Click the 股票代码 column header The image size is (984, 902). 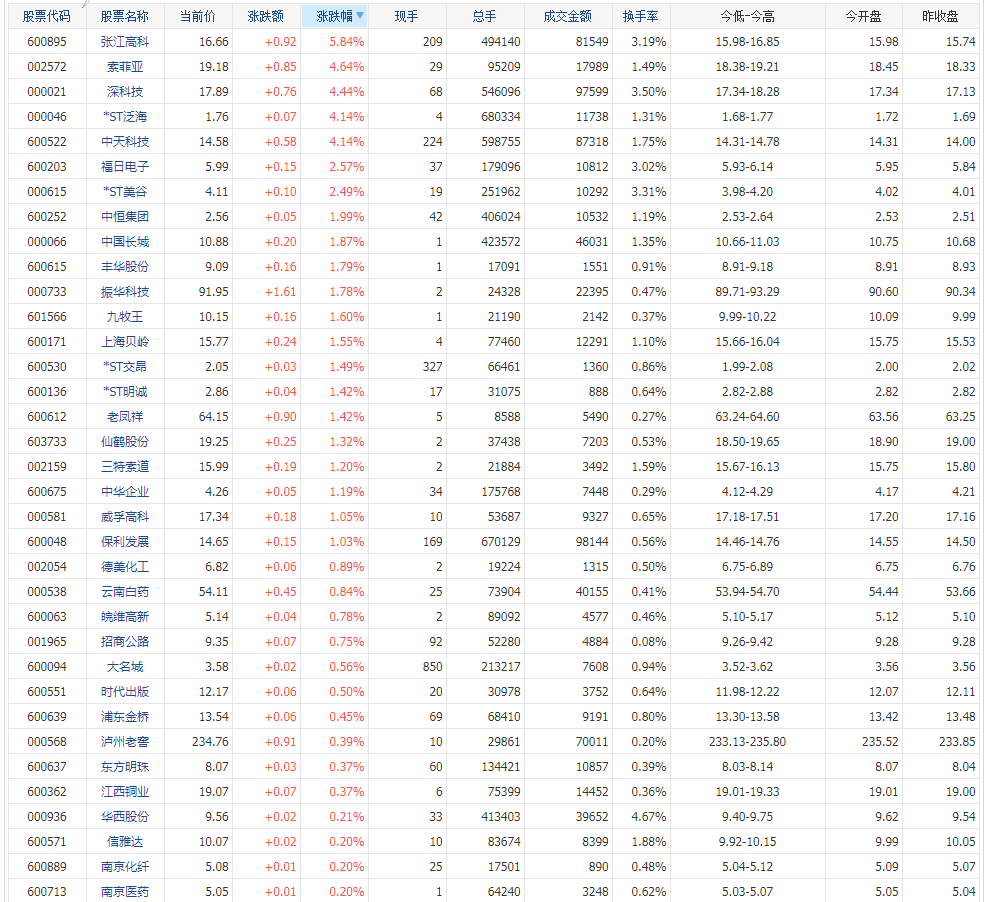pyautogui.click(x=47, y=17)
